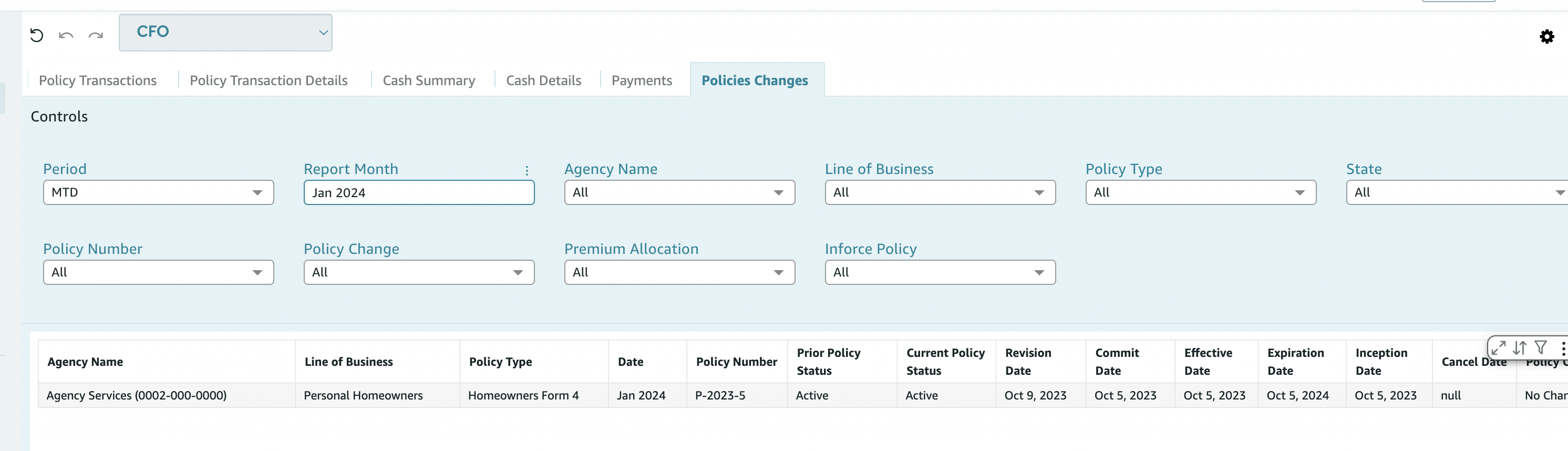Image resolution: width=1568 pixels, height=451 pixels.
Task: Open the Agency Name filter dropdown
Action: (x=679, y=192)
